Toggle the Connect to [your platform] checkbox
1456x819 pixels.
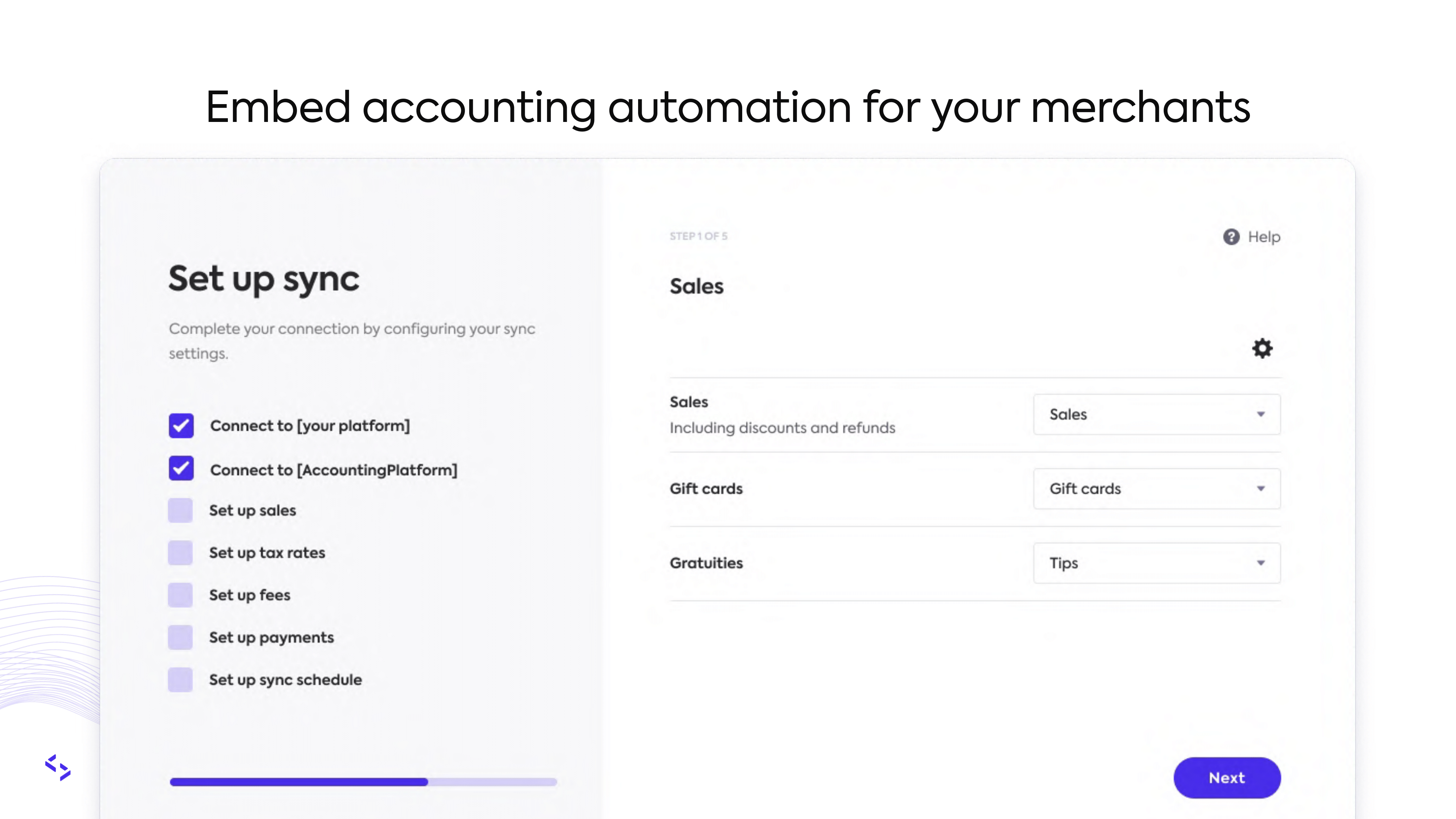[x=181, y=426]
